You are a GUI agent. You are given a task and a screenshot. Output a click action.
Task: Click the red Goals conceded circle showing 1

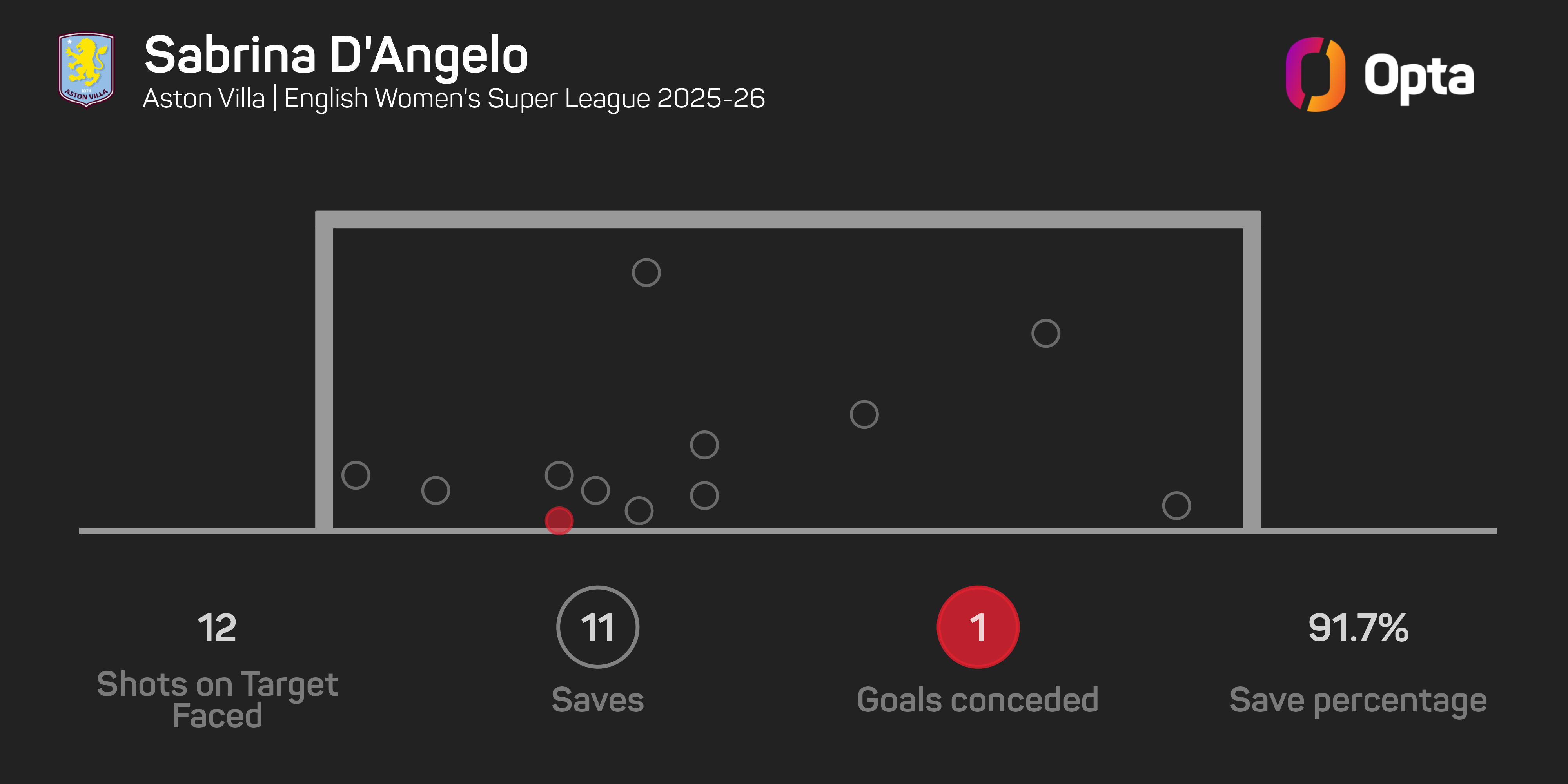click(x=978, y=627)
